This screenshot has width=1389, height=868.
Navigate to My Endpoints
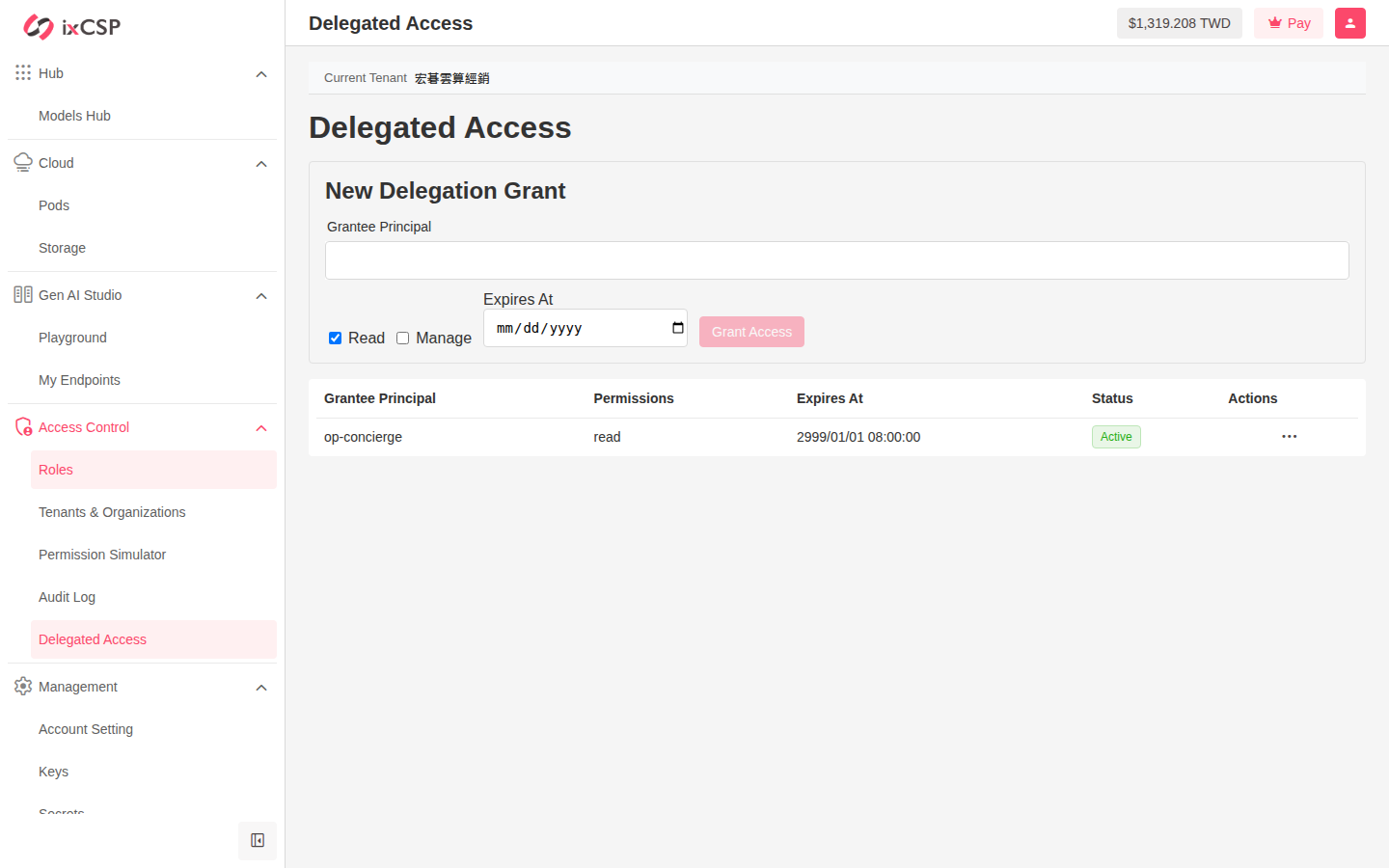(x=153, y=380)
